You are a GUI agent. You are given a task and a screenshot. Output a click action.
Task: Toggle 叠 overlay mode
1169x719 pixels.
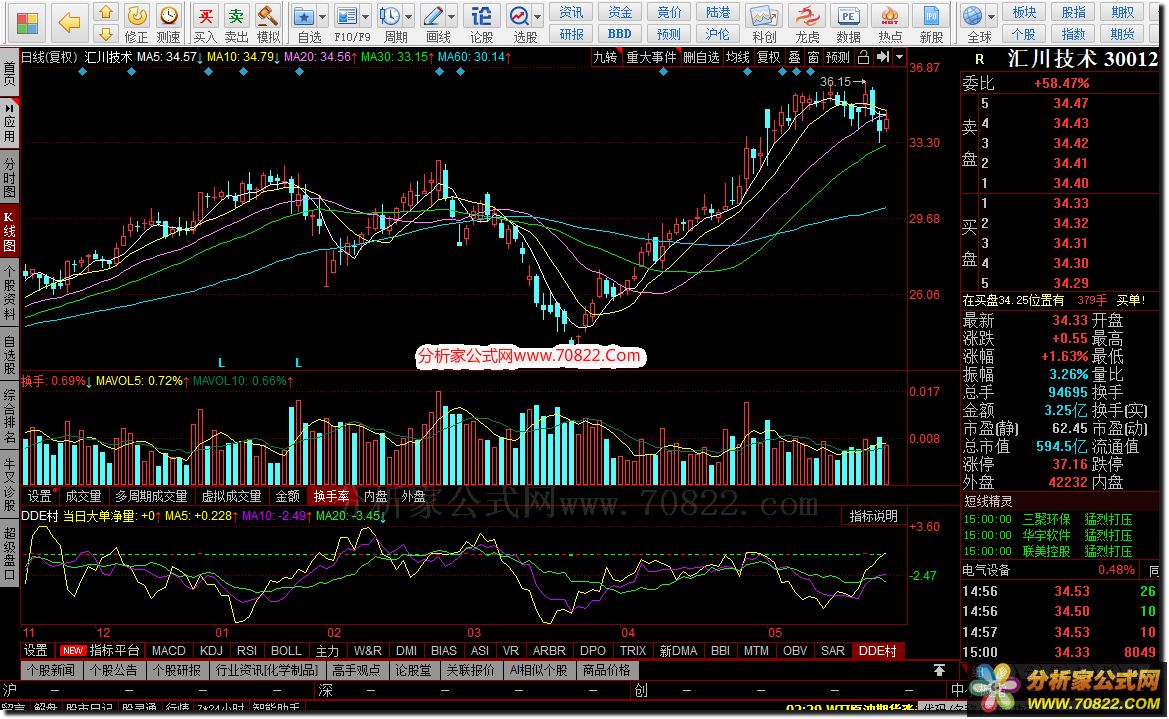point(795,57)
